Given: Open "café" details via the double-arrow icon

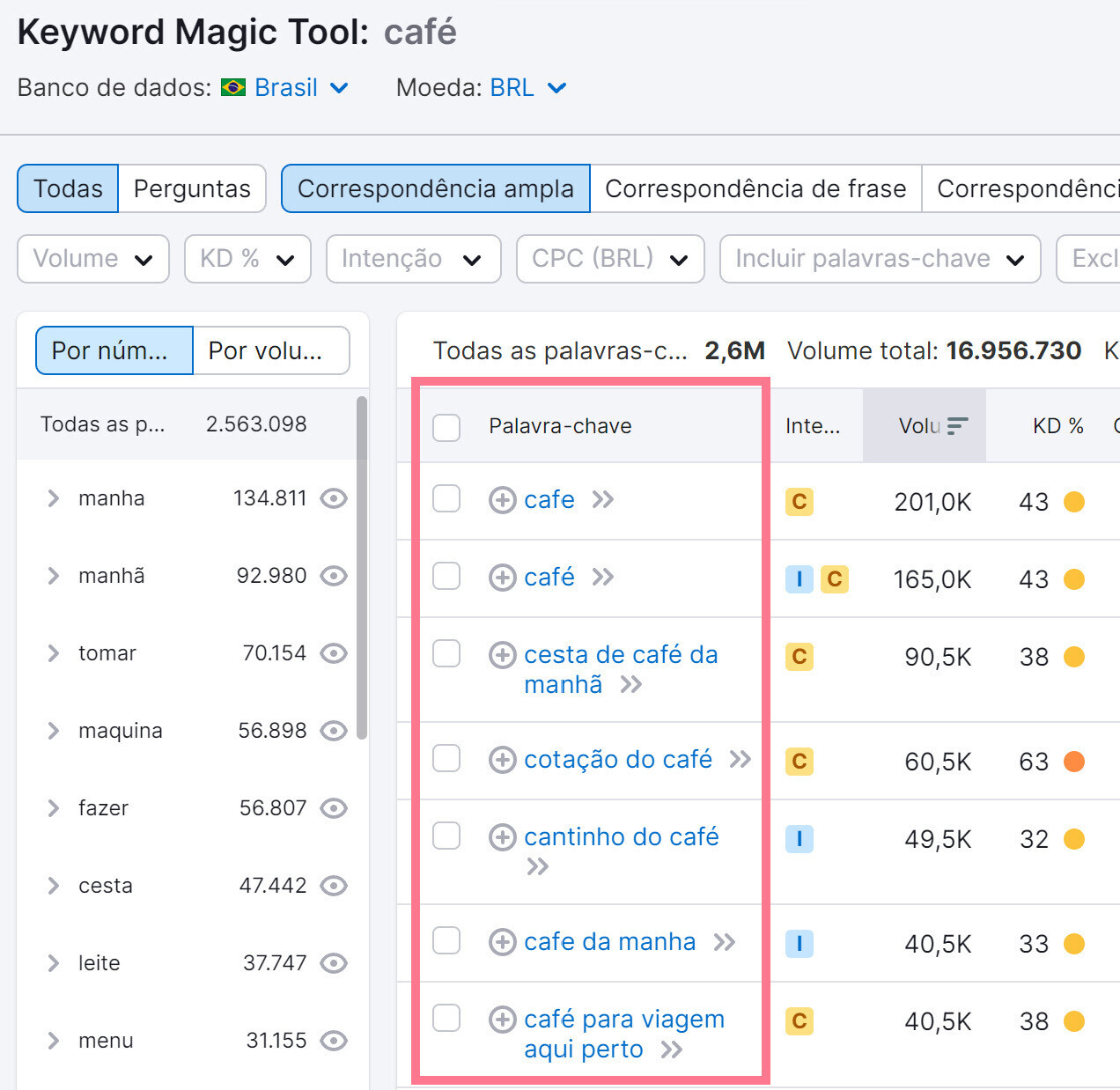Looking at the screenshot, I should click(602, 577).
